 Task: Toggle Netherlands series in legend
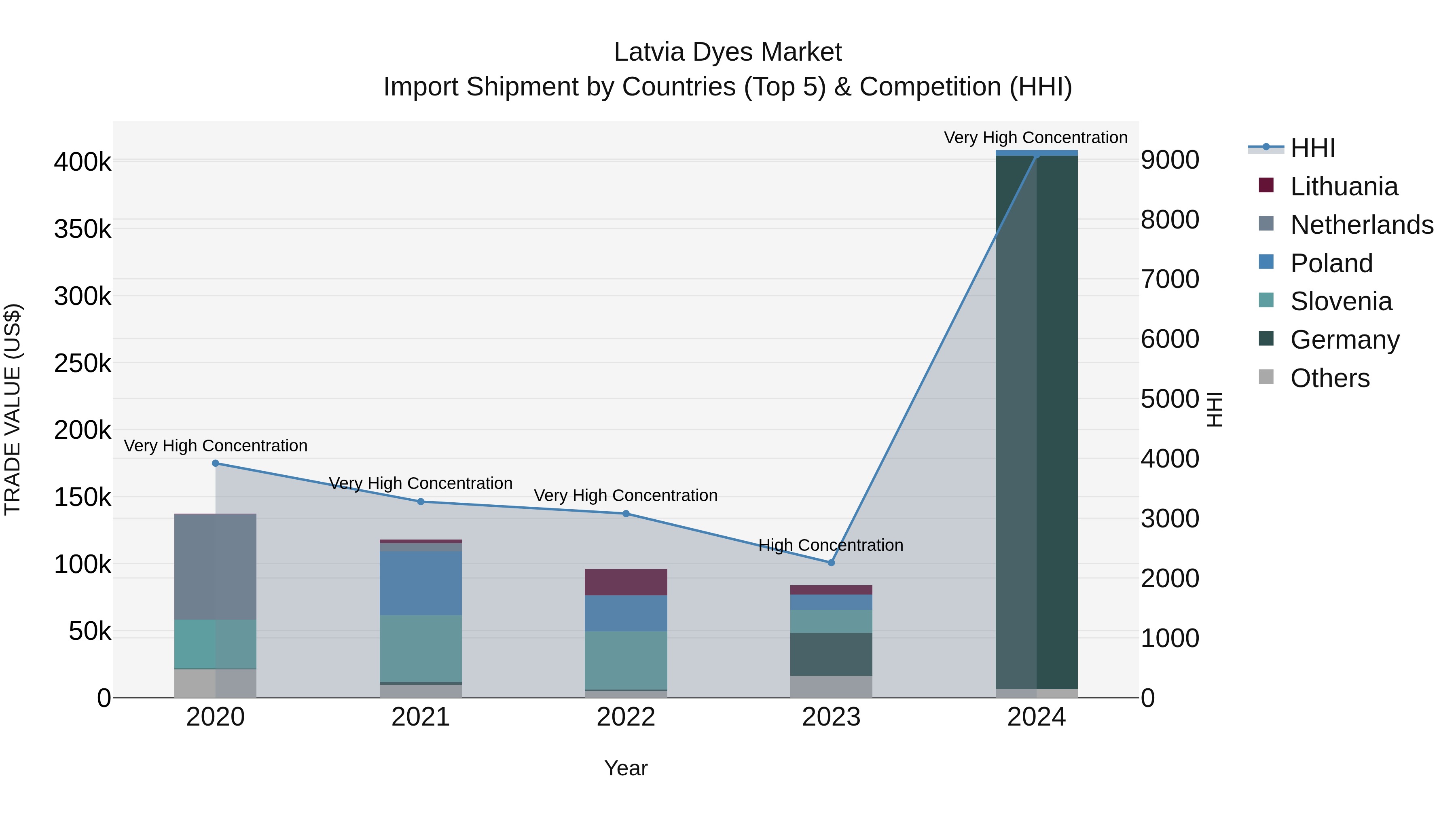click(x=1346, y=225)
